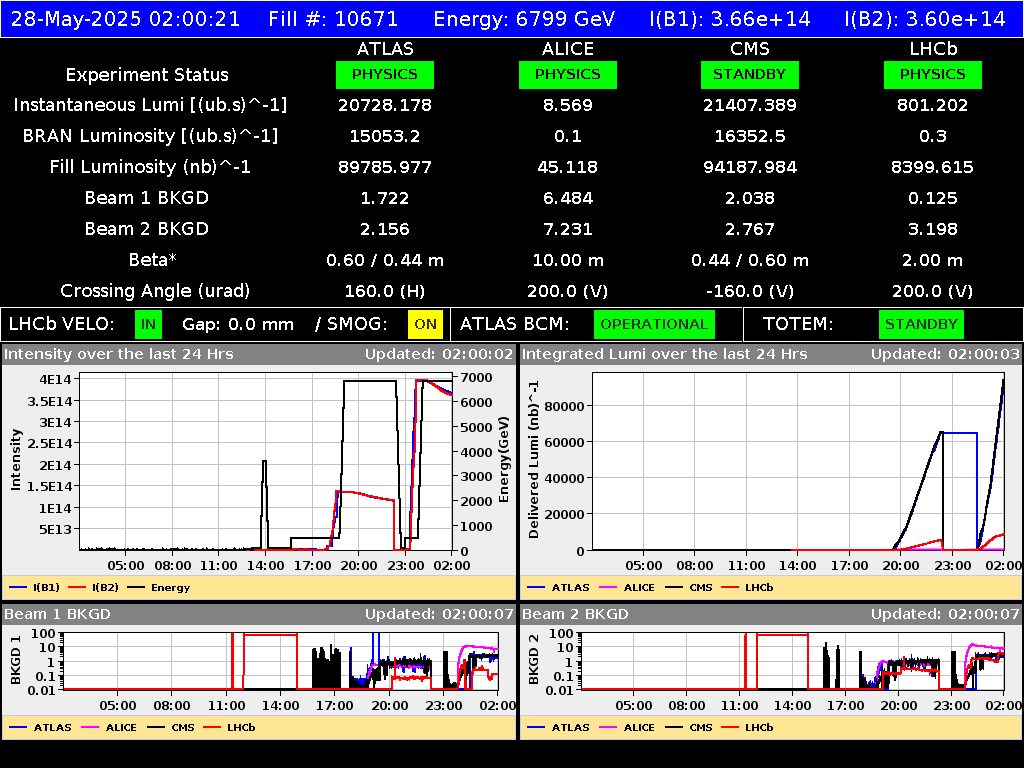Select LHCb Beta* 2.00 m
This screenshot has height=768, width=1024.
tap(933, 261)
